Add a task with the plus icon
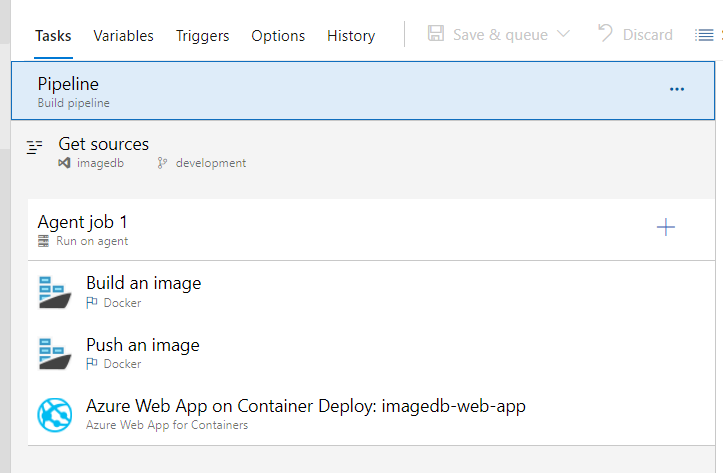The width and height of the screenshot is (723, 473). coord(666,228)
